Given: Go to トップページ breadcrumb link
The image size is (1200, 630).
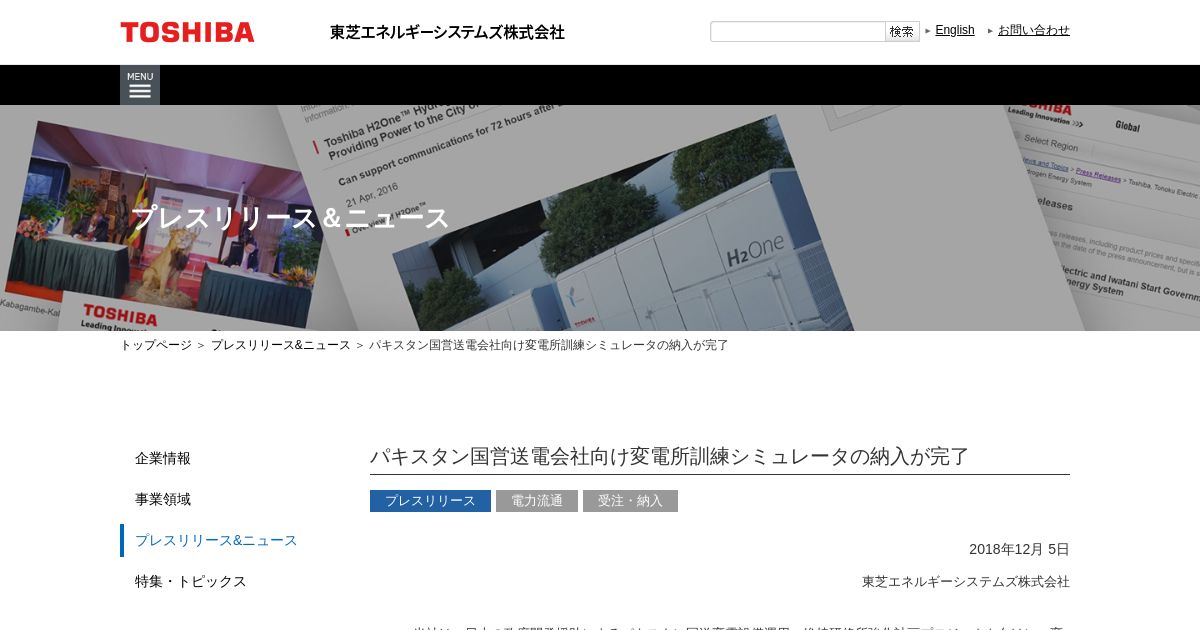Looking at the screenshot, I should tap(156, 345).
